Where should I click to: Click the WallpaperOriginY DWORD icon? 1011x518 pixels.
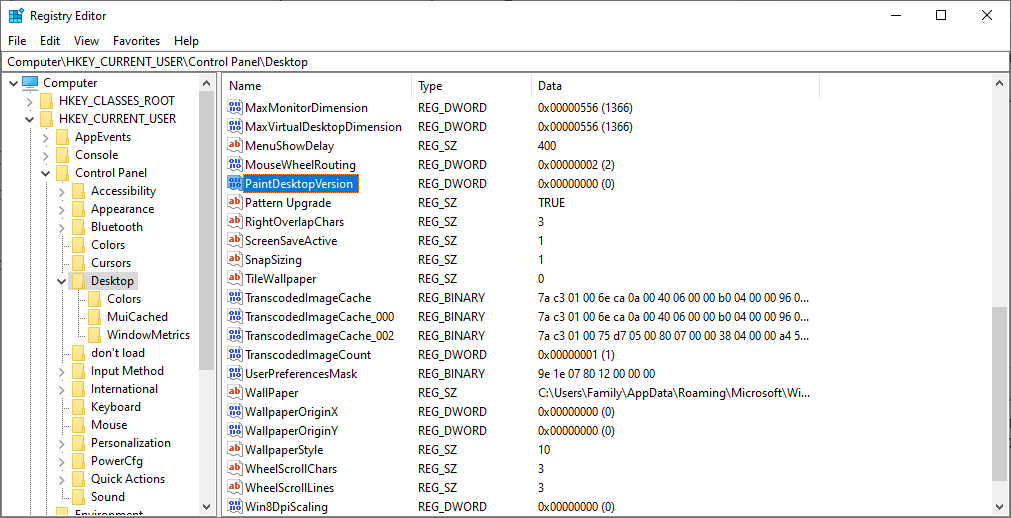(235, 430)
